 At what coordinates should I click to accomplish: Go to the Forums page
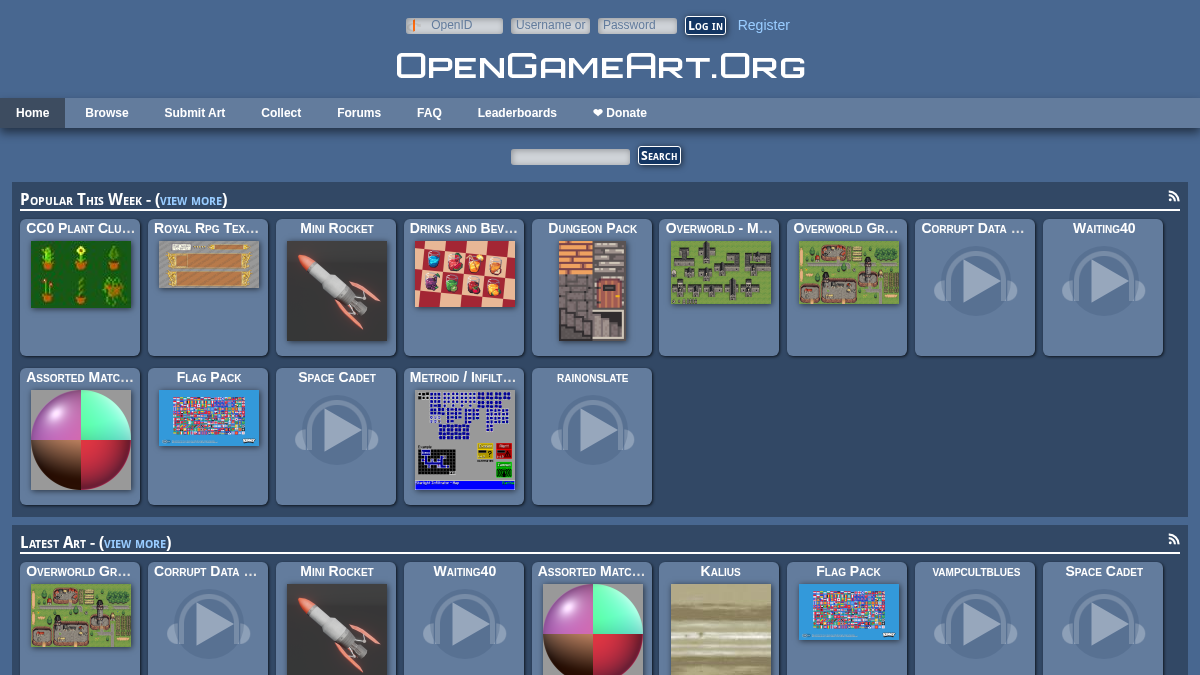click(359, 113)
